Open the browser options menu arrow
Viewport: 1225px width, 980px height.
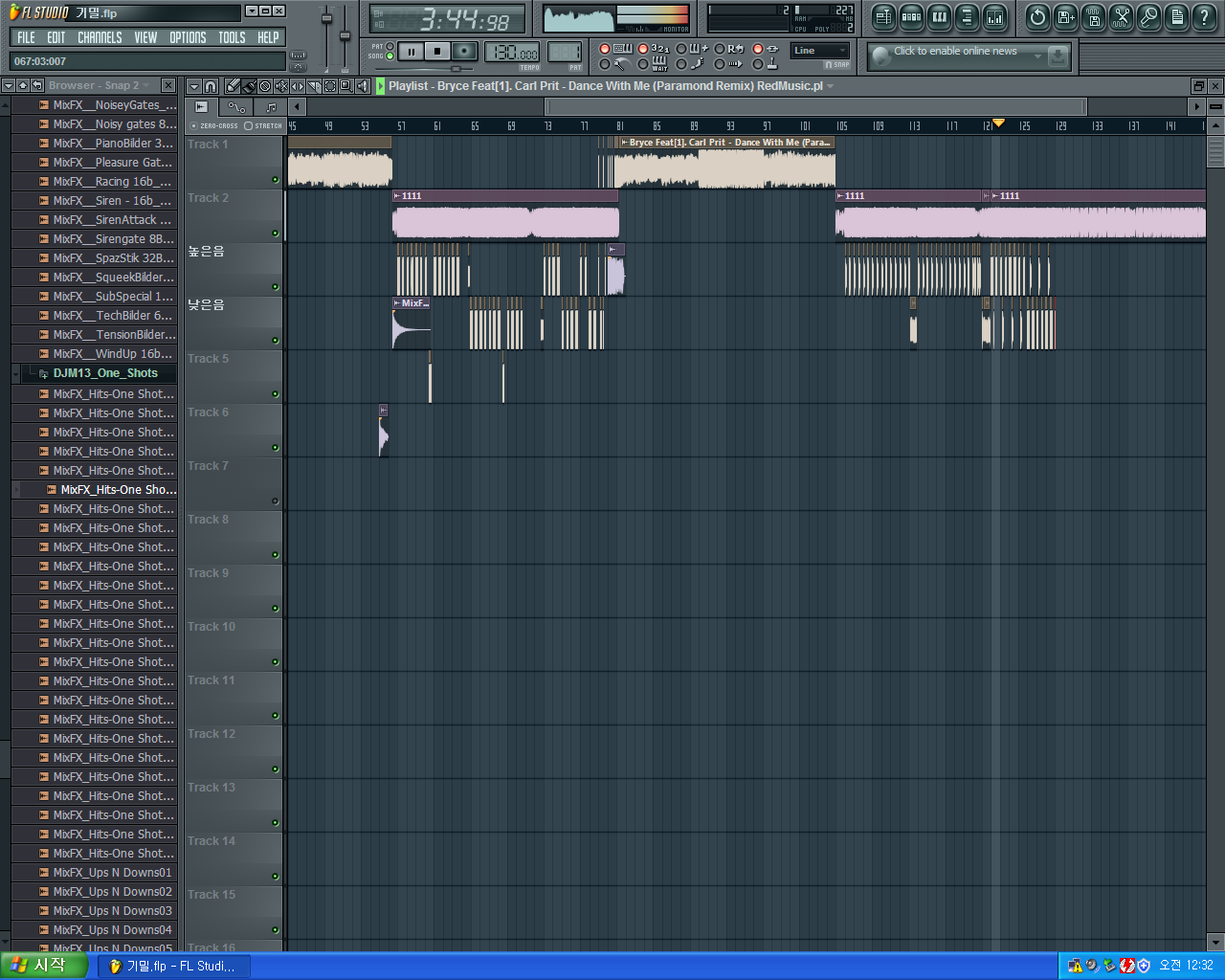[x=9, y=85]
